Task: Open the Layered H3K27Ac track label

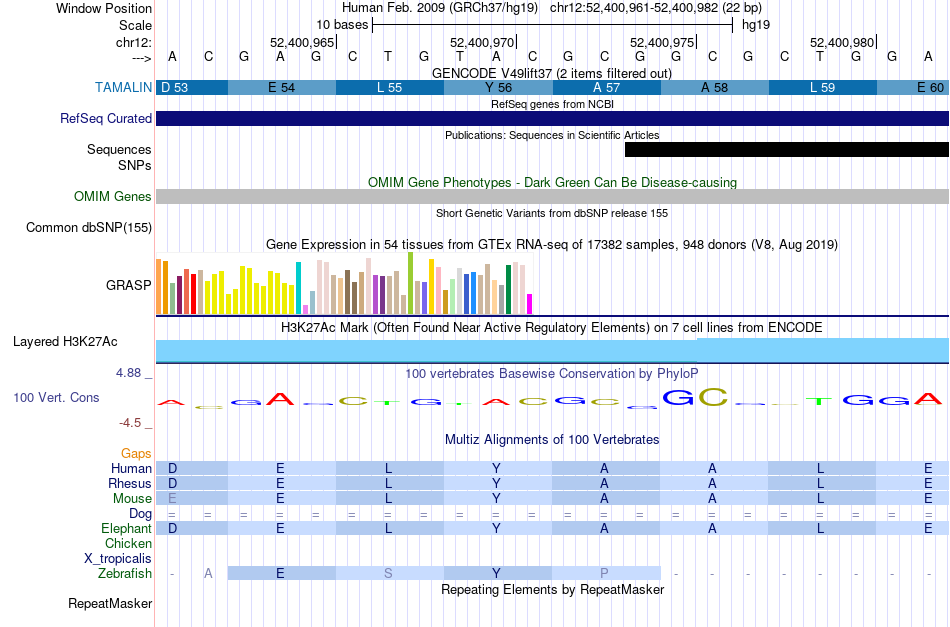Action: click(65, 342)
